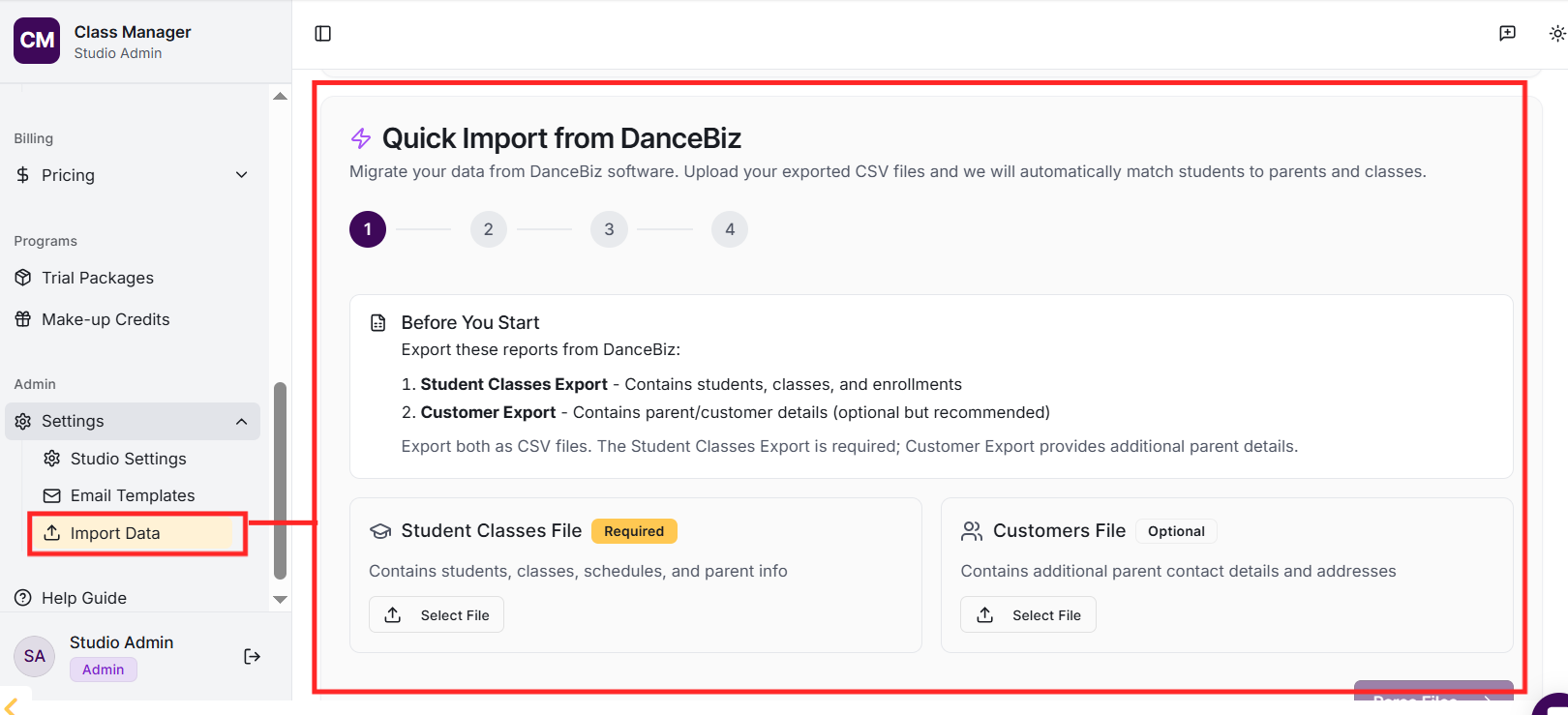
Task: Toggle the sidebar panel icon
Action: tap(323, 34)
